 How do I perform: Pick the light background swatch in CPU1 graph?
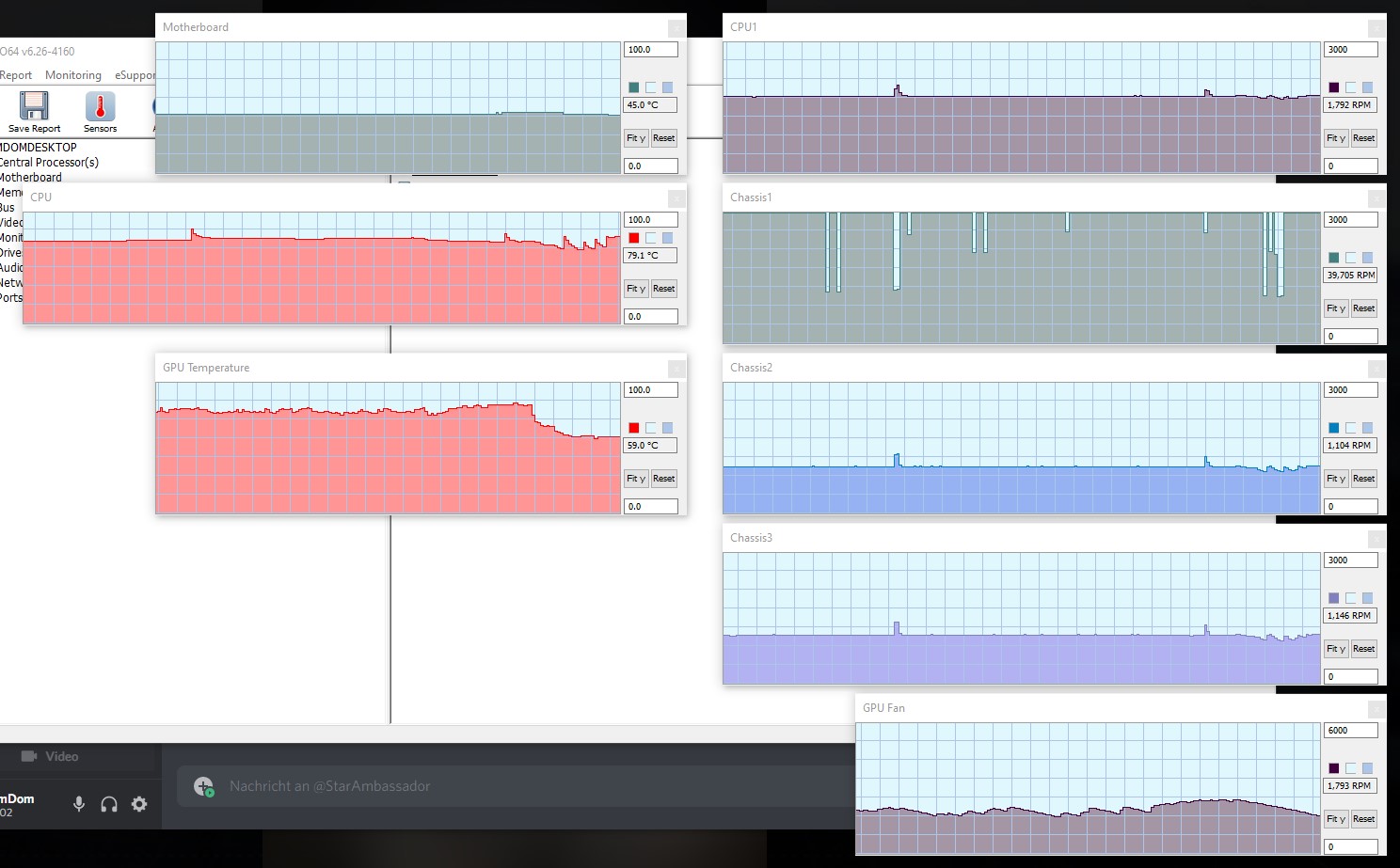coord(1350,87)
